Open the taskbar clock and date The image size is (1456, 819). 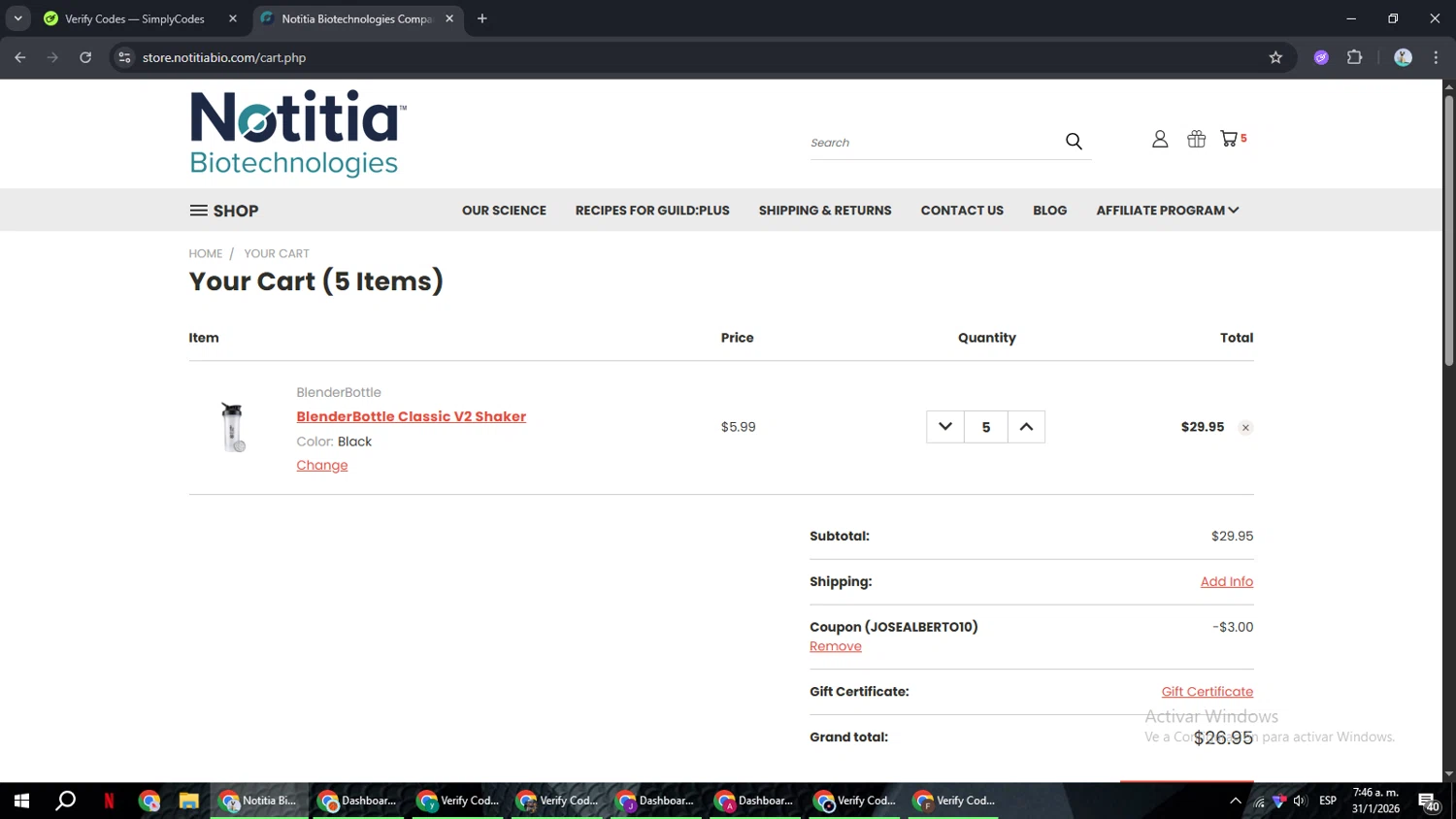click(x=1376, y=801)
